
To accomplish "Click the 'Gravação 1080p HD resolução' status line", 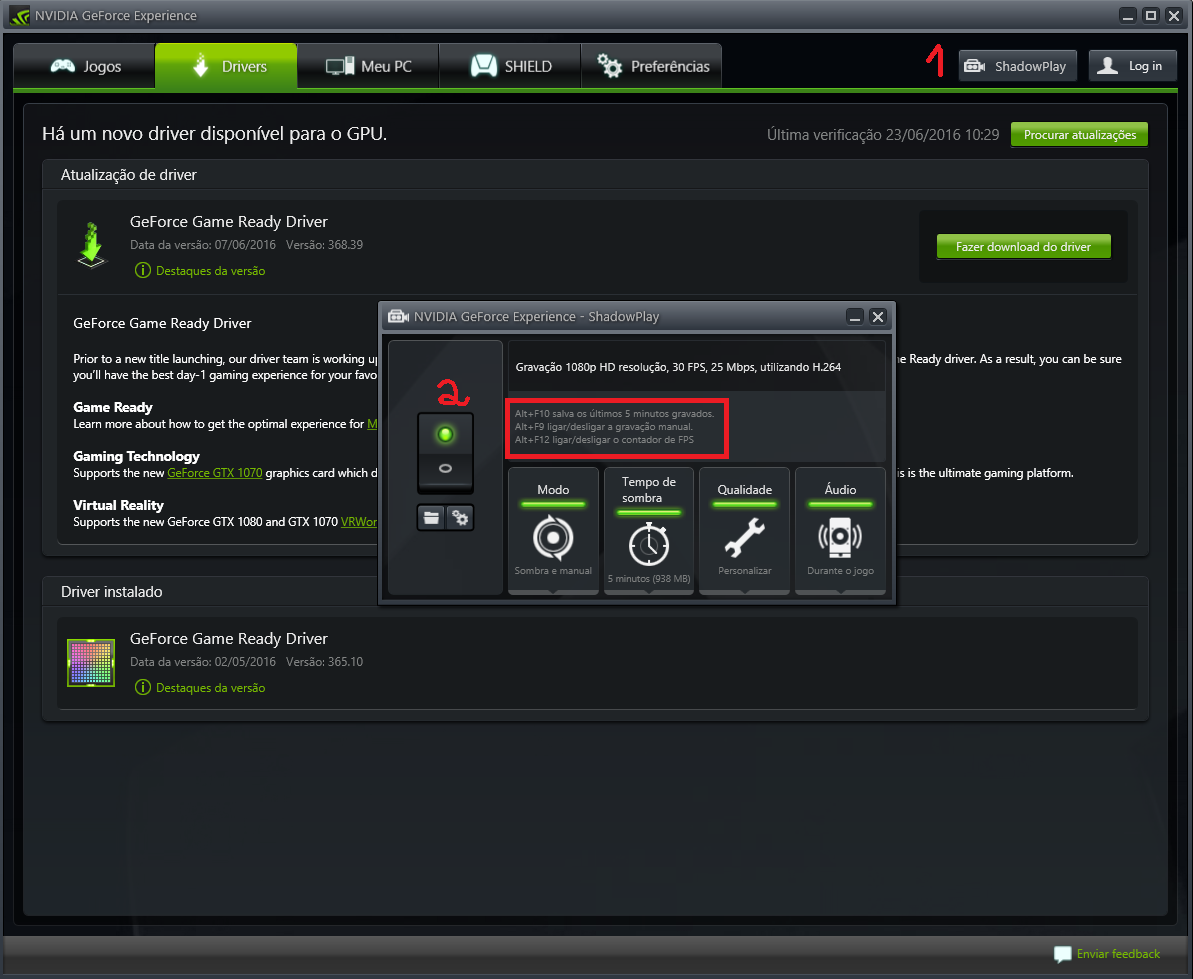I will [x=678, y=367].
